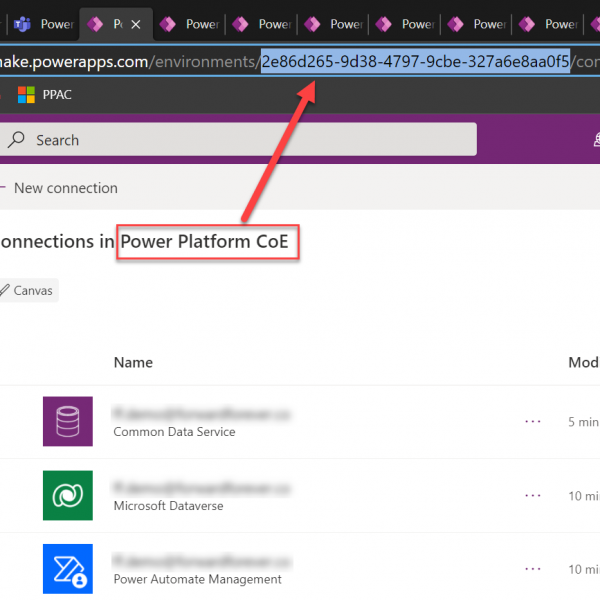Open more options for Power Automate Management
This screenshot has width=600, height=600.
[533, 568]
